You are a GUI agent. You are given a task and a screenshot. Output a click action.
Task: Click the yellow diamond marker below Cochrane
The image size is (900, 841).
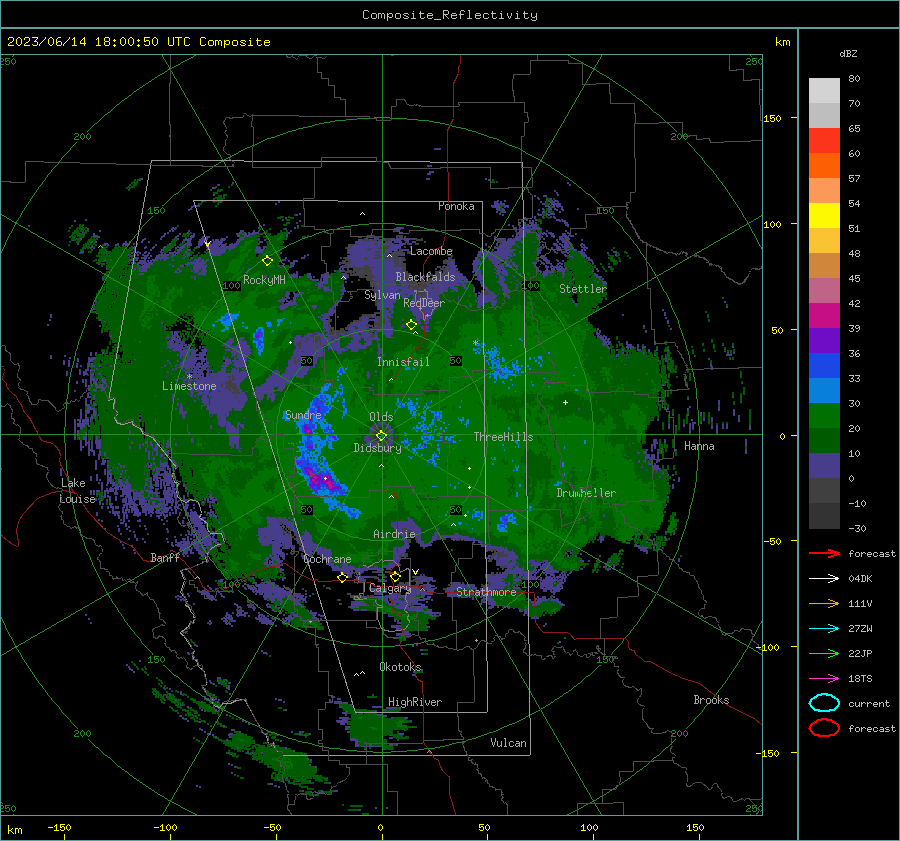coord(343,577)
